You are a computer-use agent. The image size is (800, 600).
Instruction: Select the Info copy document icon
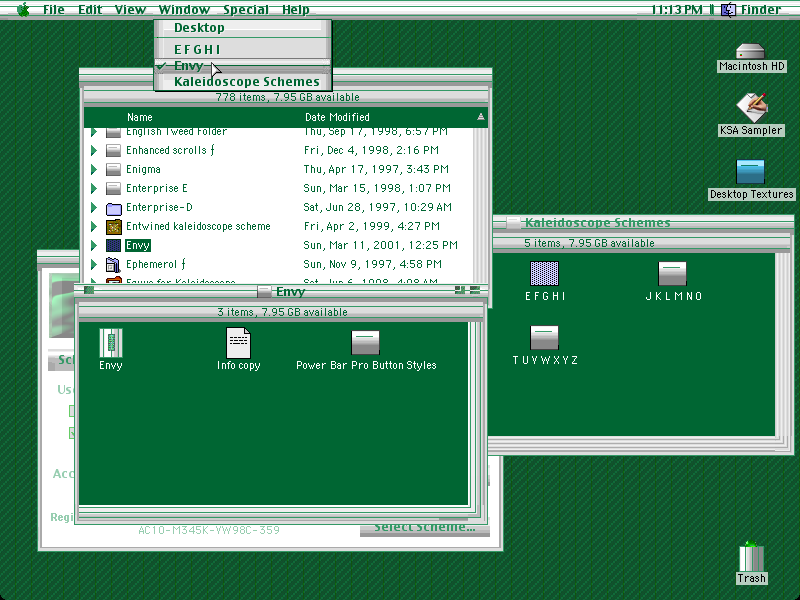tap(238, 342)
